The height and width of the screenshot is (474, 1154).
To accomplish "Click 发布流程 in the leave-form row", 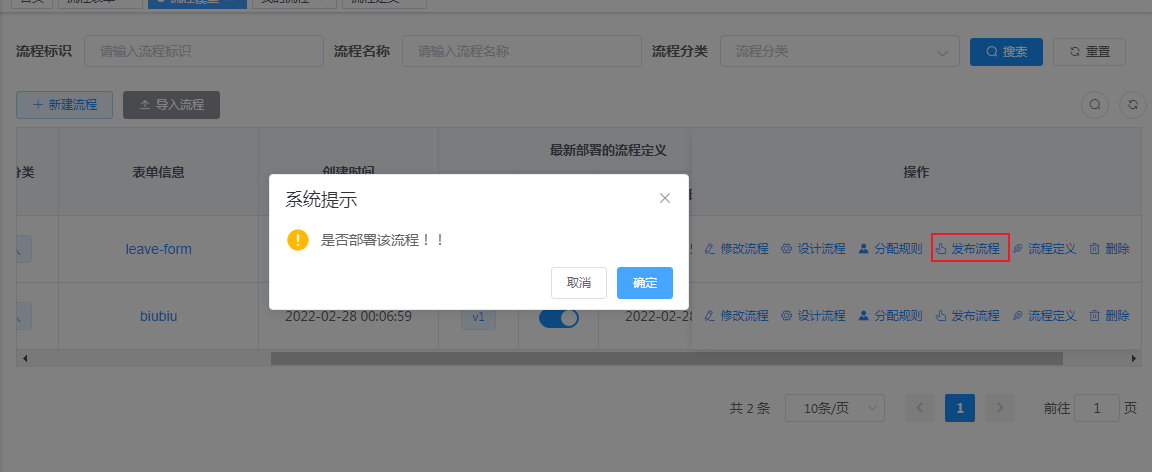I will pyautogui.click(x=967, y=249).
